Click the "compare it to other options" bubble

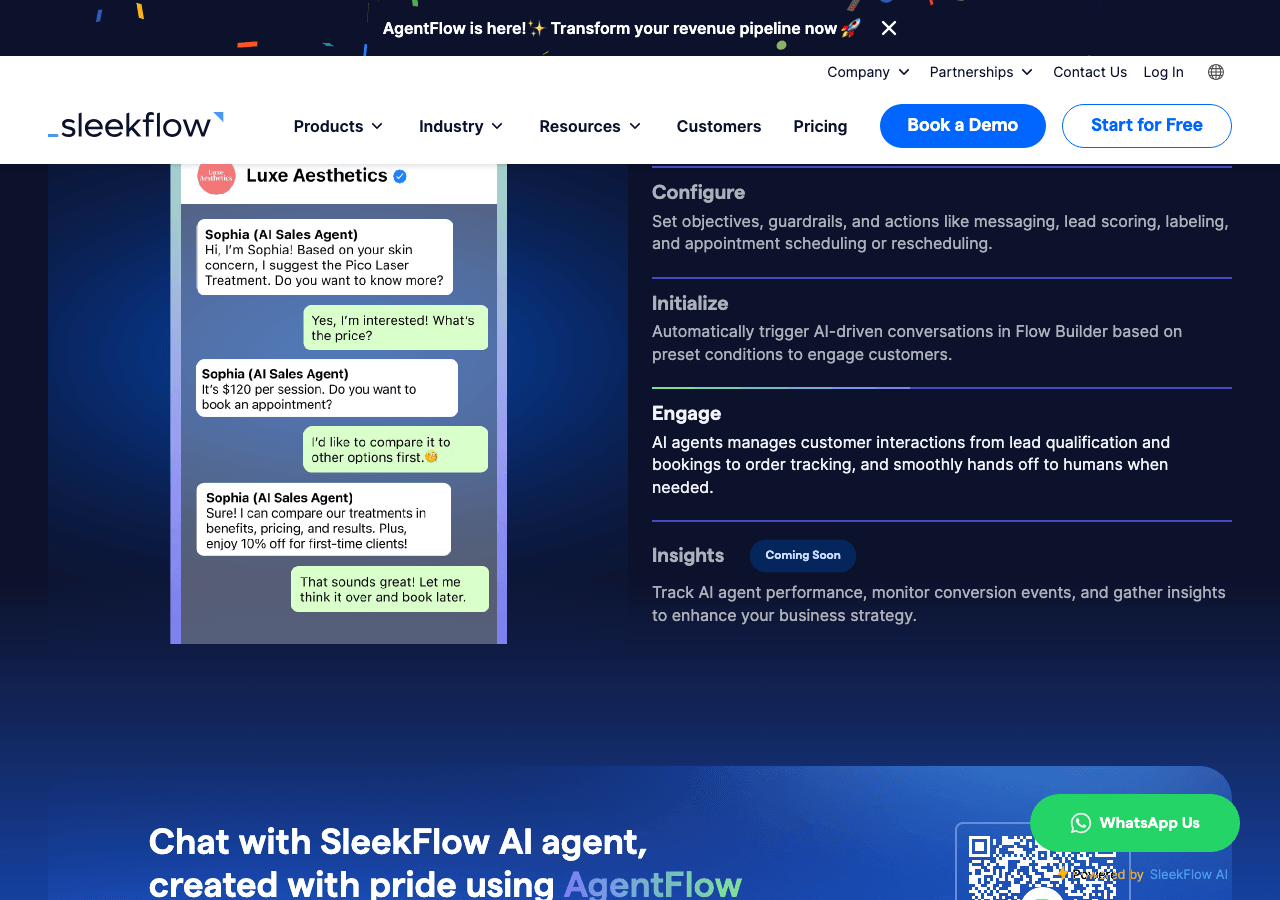(396, 449)
